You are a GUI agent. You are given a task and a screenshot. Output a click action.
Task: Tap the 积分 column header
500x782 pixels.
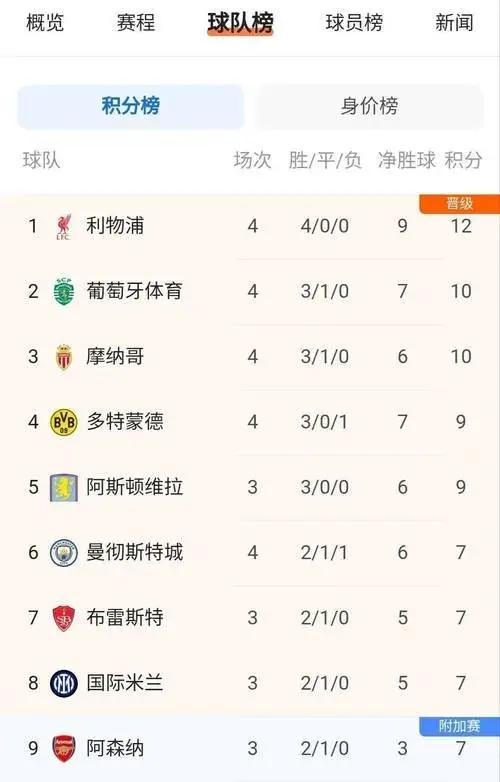(x=463, y=161)
